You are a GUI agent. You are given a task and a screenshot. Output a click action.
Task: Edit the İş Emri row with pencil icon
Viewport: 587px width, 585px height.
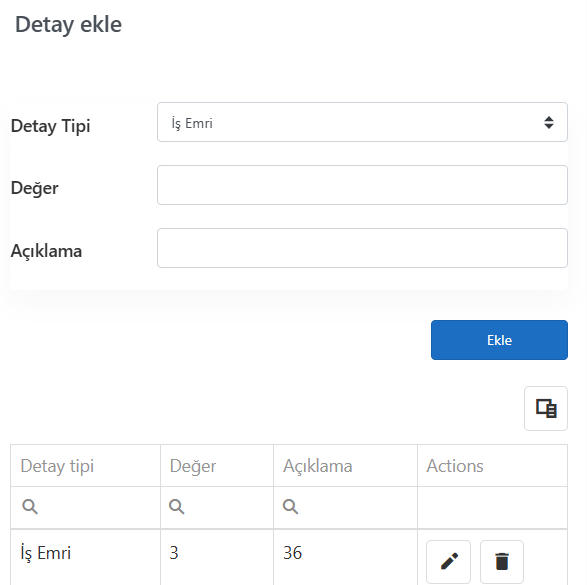[448, 561]
